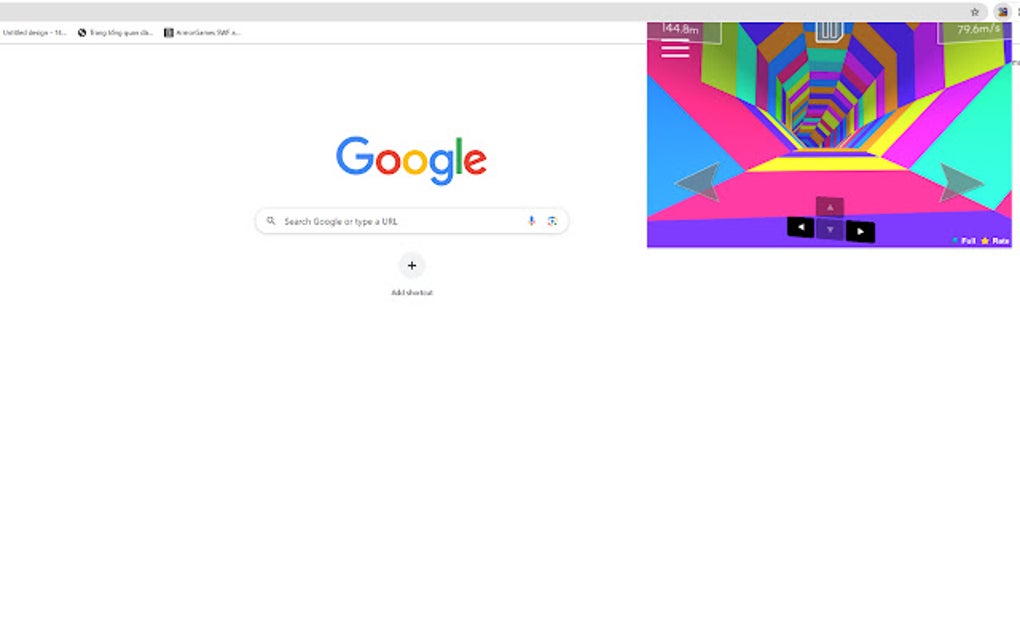Open the Full screen link
The image size is (1020, 638).
(x=964, y=241)
